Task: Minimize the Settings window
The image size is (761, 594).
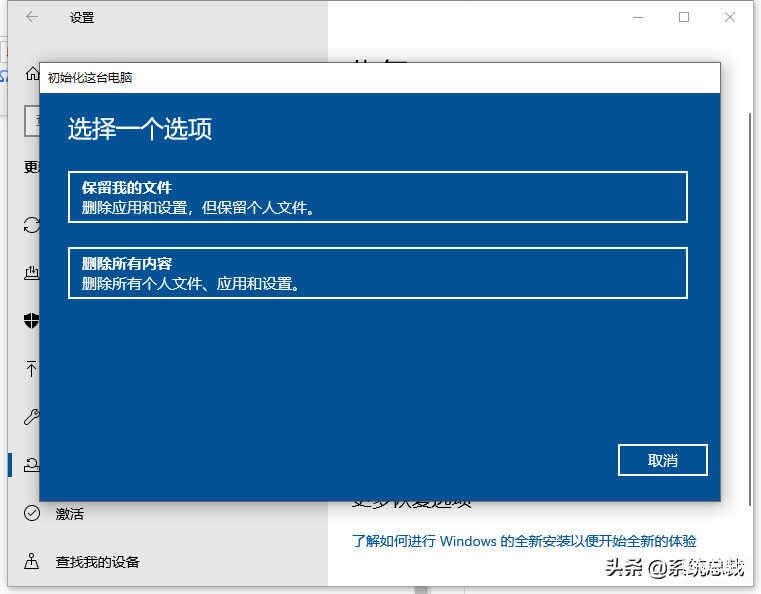Action: 638,17
